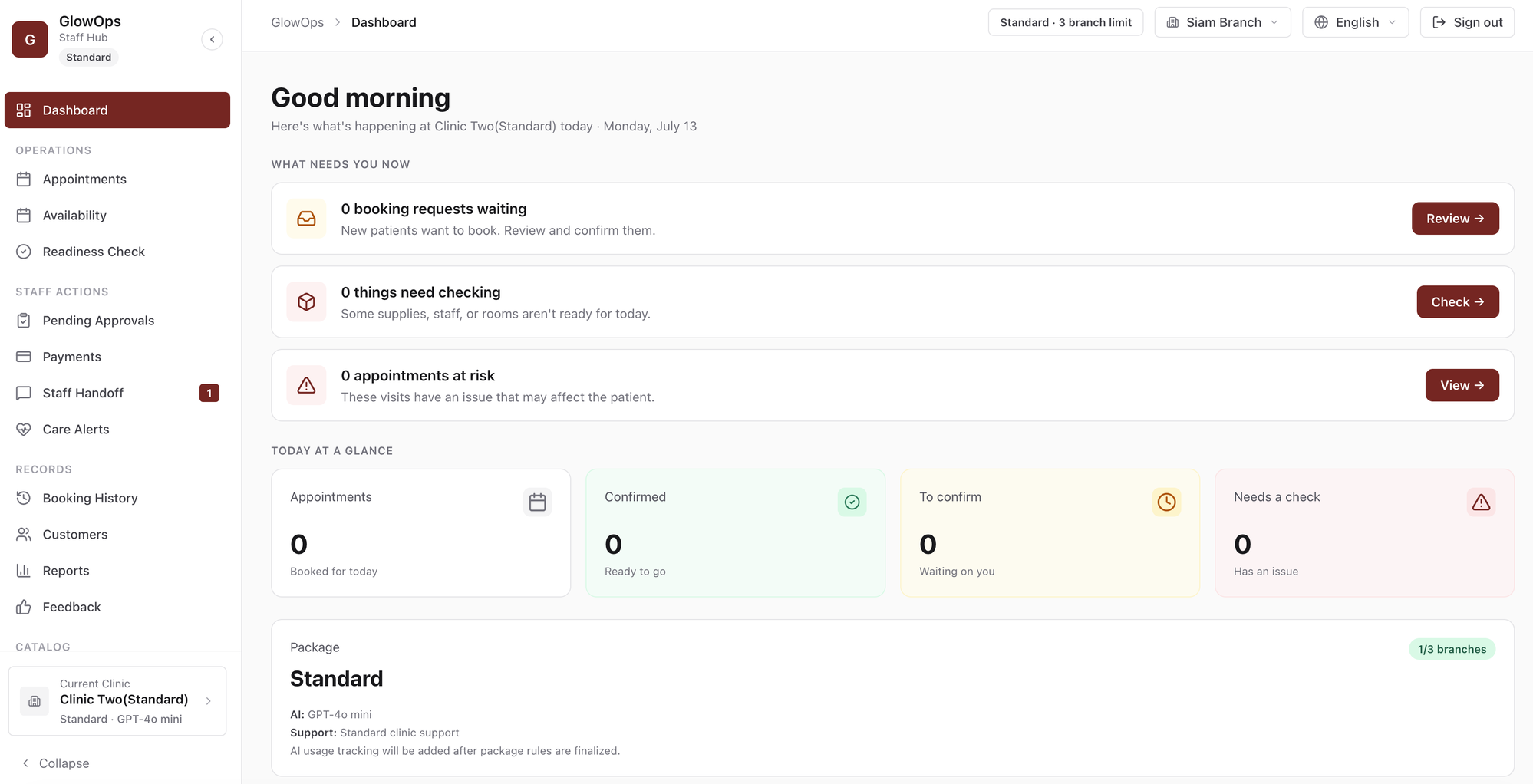The width and height of the screenshot is (1533, 784).
Task: Open the Appointments summary card
Action: tap(421, 533)
